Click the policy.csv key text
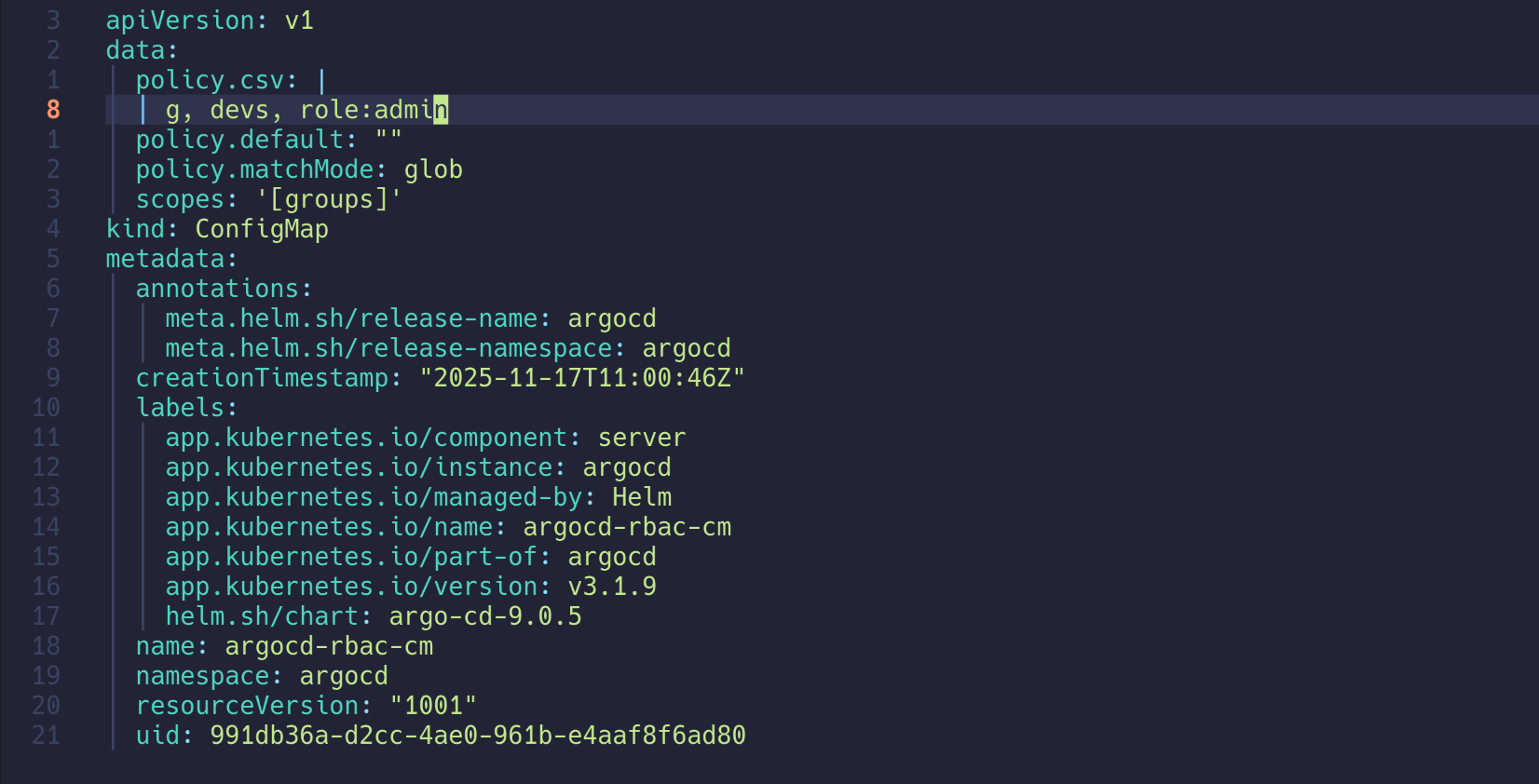 (210, 81)
